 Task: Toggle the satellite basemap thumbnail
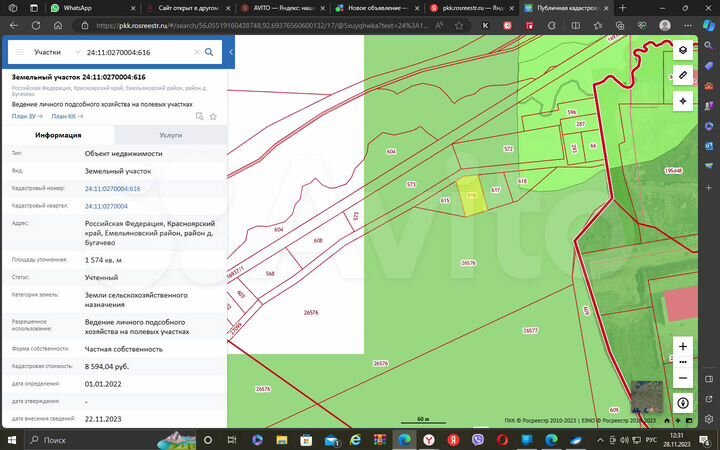coord(646,397)
